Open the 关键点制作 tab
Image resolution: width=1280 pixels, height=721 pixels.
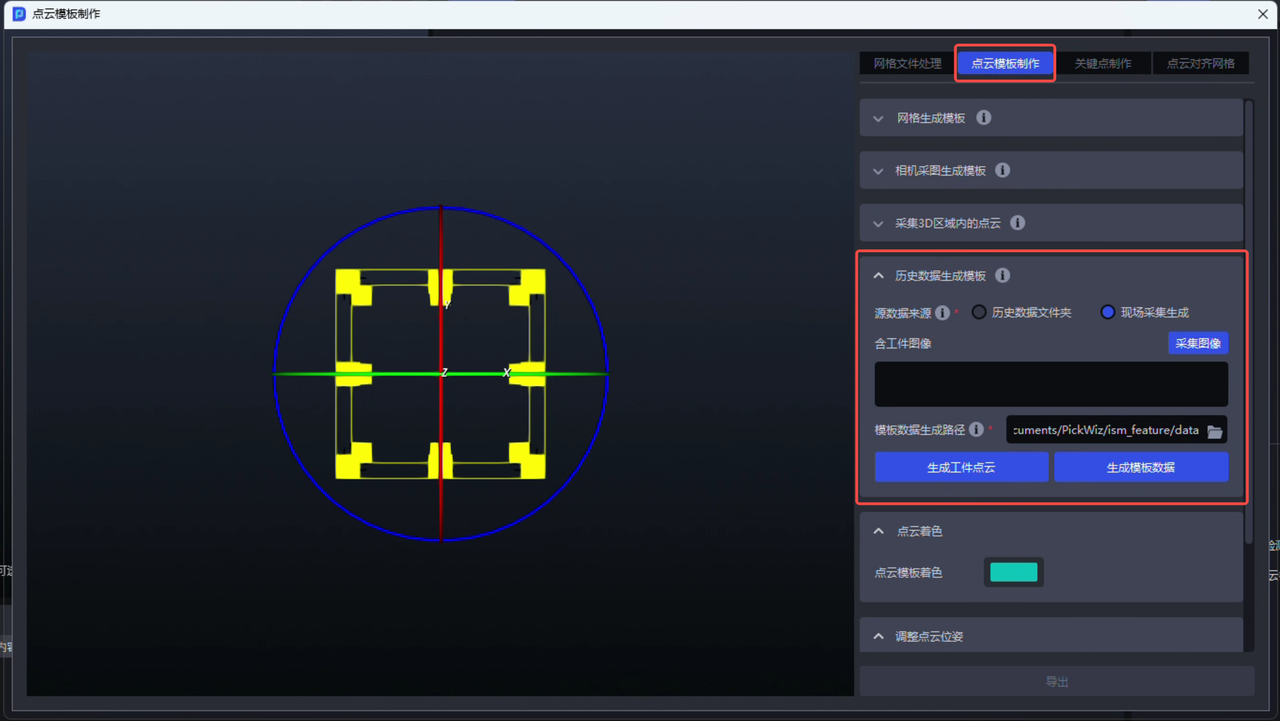click(x=1103, y=64)
